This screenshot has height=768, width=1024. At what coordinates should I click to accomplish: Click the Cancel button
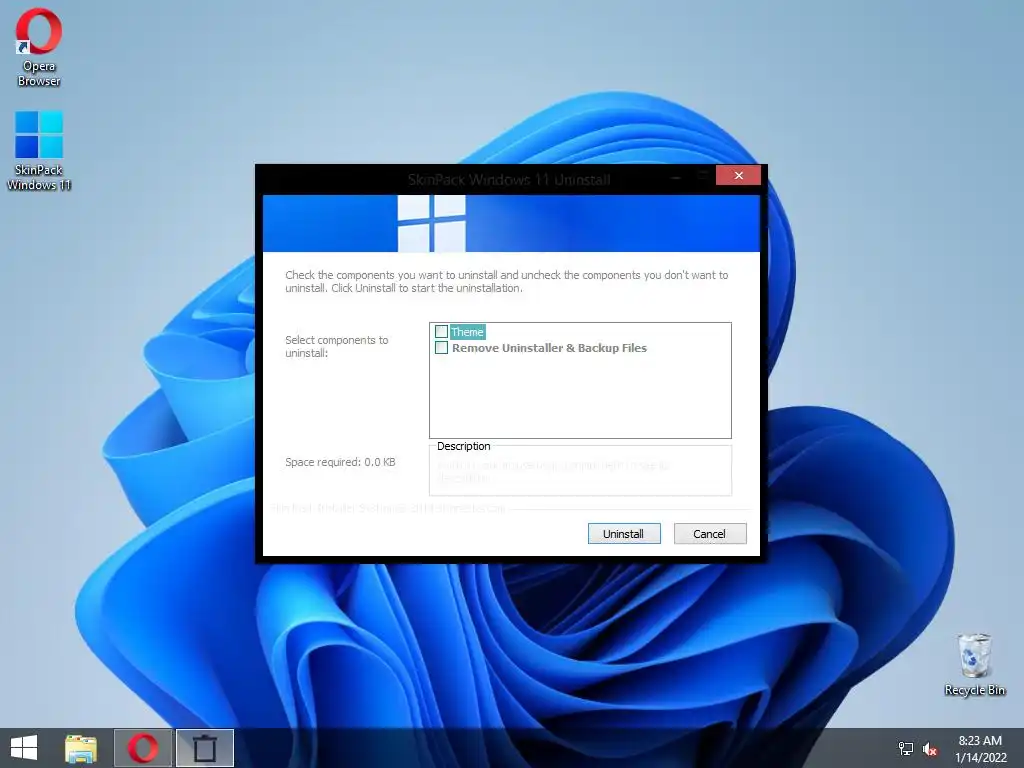click(x=710, y=534)
